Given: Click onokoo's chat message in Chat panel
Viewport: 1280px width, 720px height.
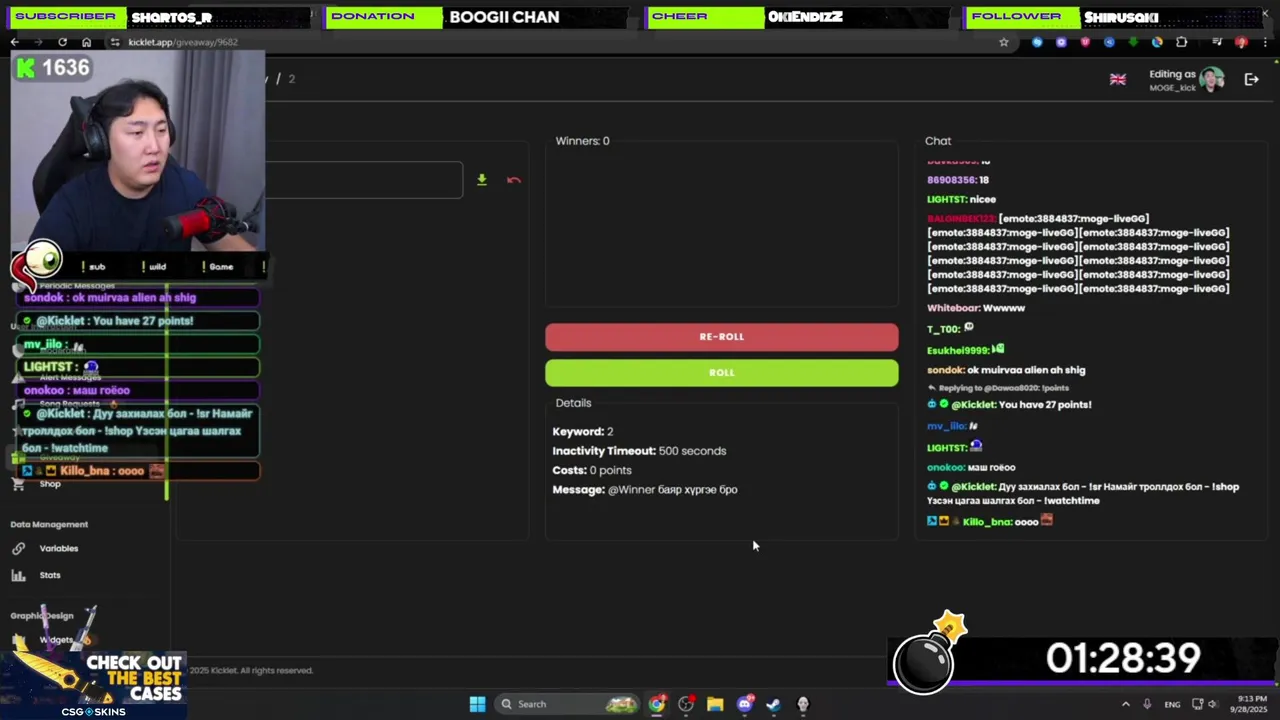Looking at the screenshot, I should click(971, 467).
